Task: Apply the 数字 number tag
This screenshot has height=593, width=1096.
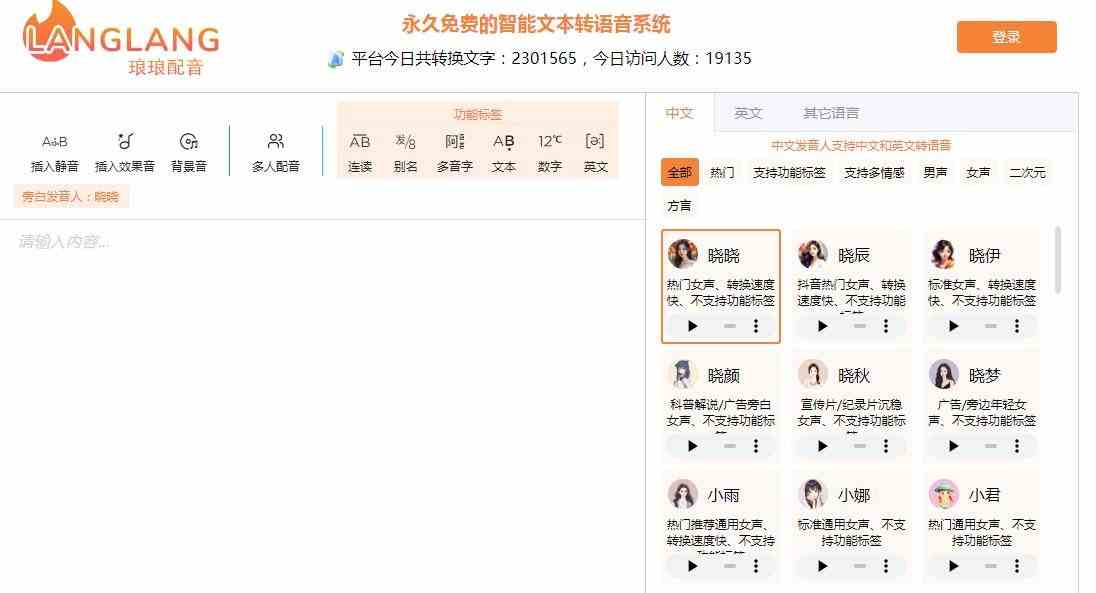Action: coord(549,152)
